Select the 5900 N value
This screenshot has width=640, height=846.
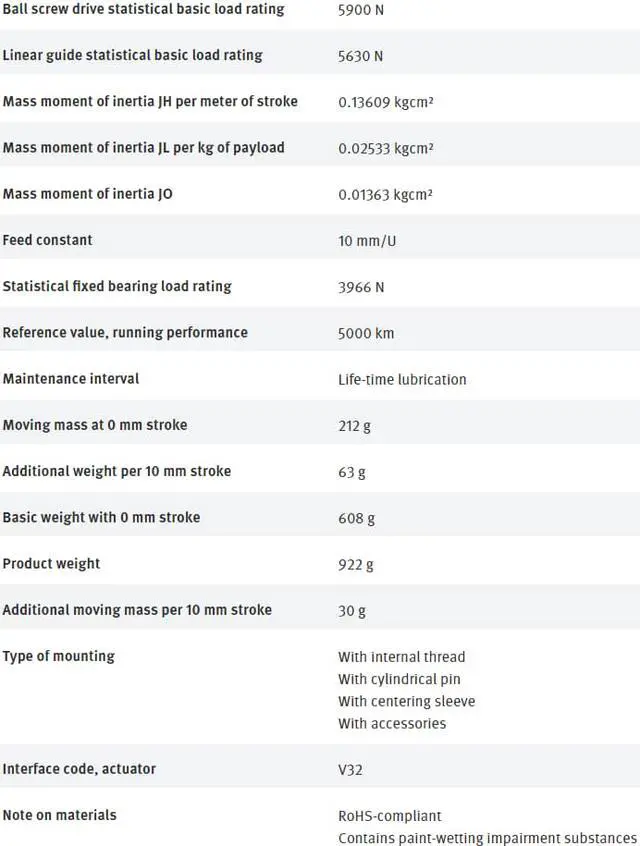click(x=360, y=10)
